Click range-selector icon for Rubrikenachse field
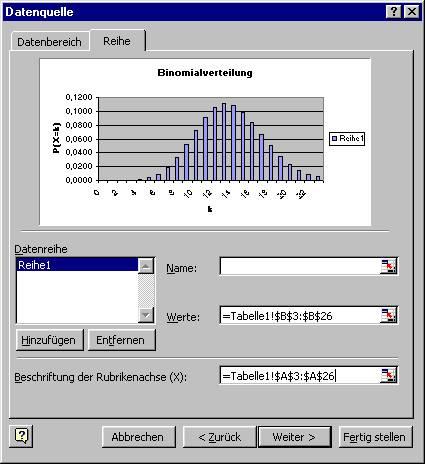The height and width of the screenshot is (464, 425). pyautogui.click(x=388, y=376)
